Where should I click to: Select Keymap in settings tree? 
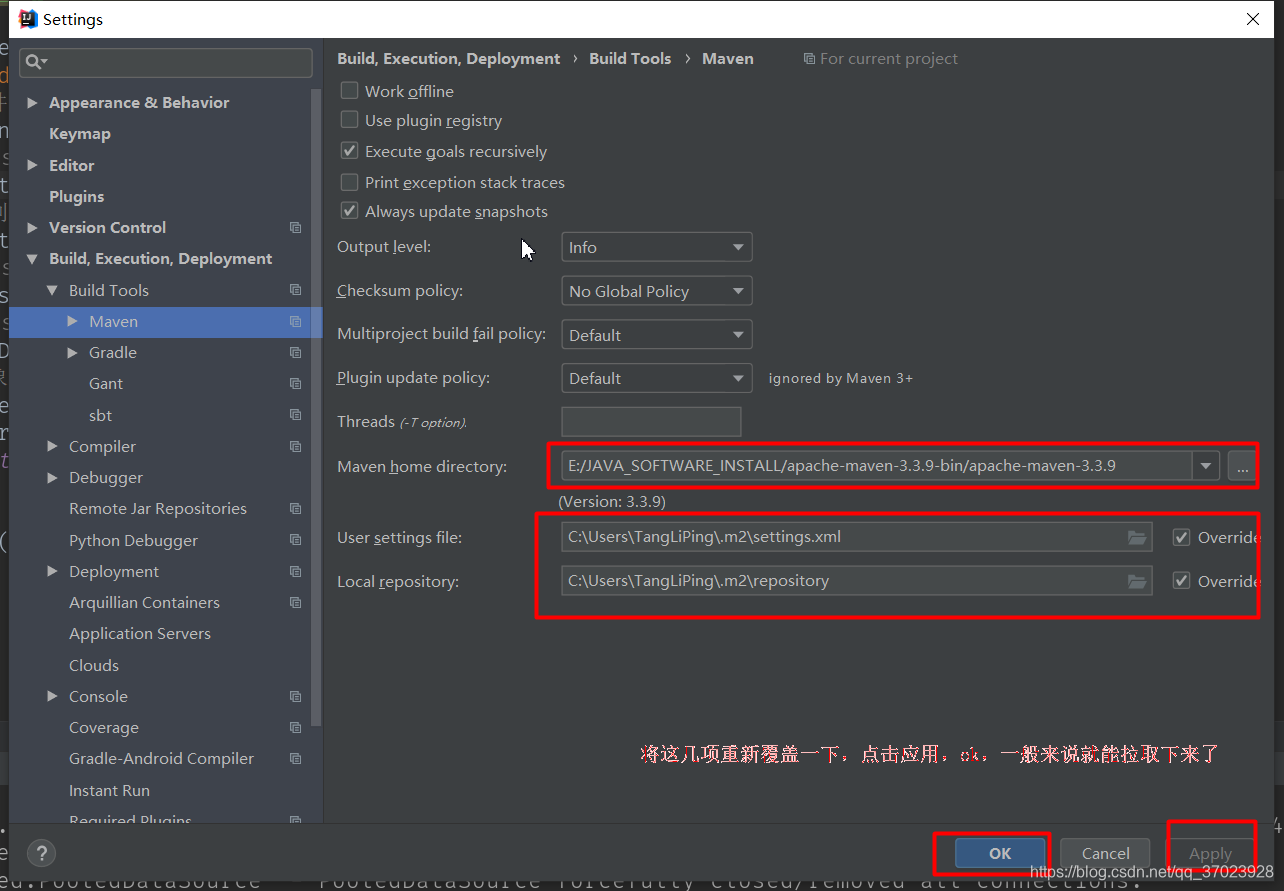coord(80,134)
